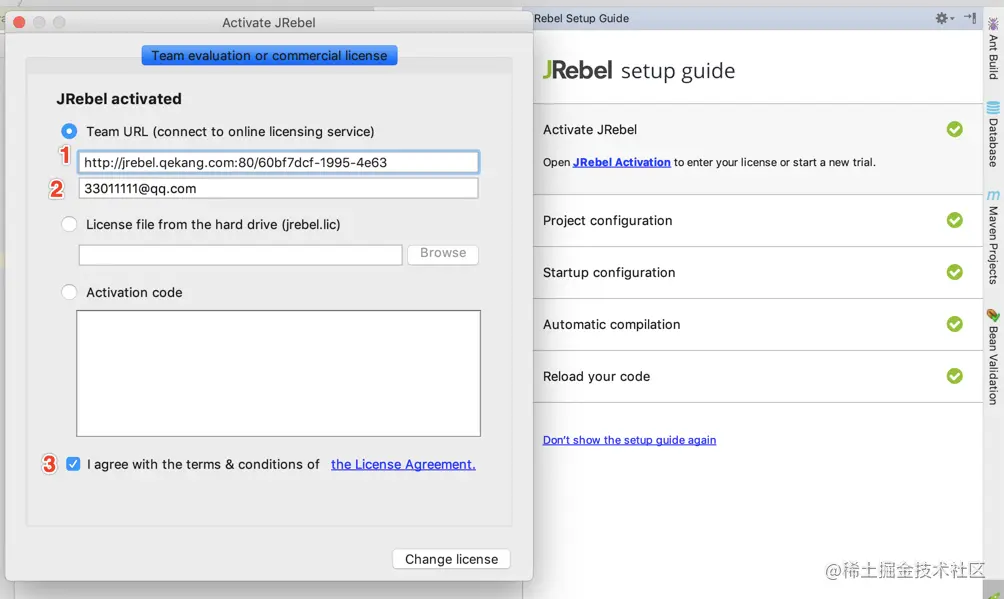Click into the Team URL text field
The height and width of the screenshot is (599, 1004).
[x=278, y=162]
